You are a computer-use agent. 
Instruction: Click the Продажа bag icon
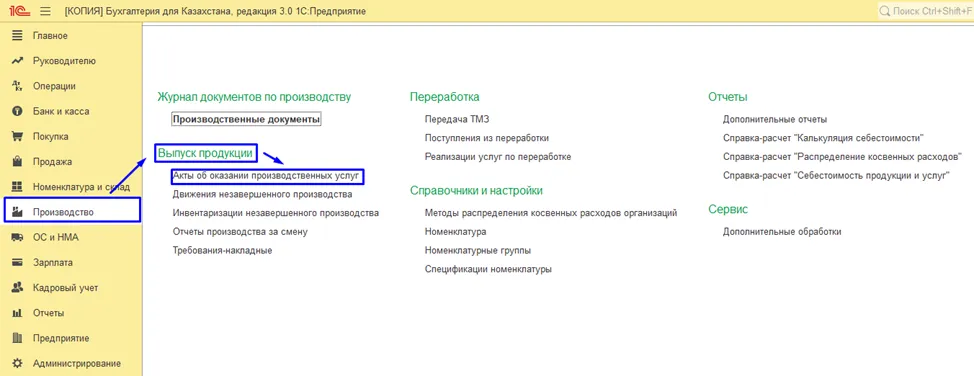pyautogui.click(x=17, y=162)
